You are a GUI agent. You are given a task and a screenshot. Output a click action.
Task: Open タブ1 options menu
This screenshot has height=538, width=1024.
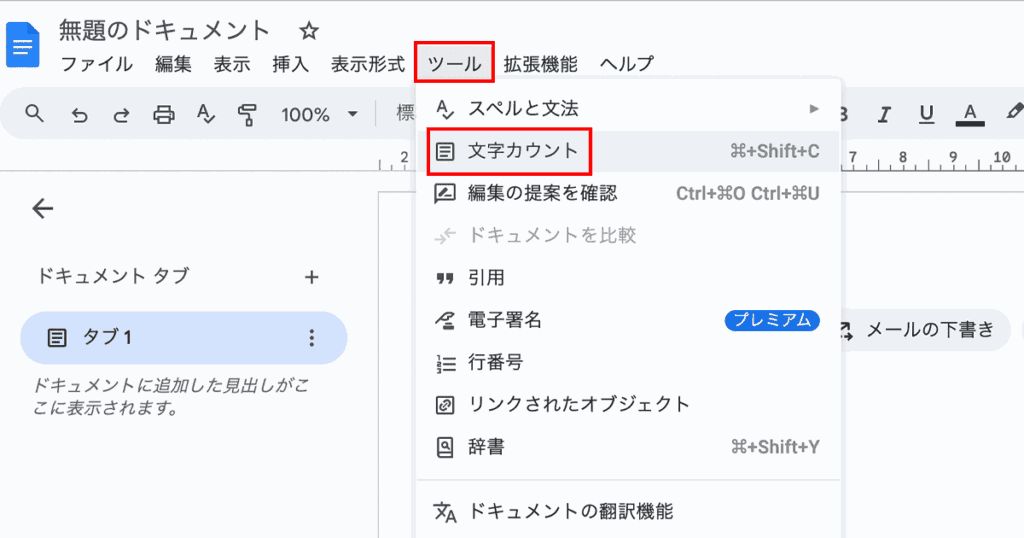pyautogui.click(x=311, y=338)
